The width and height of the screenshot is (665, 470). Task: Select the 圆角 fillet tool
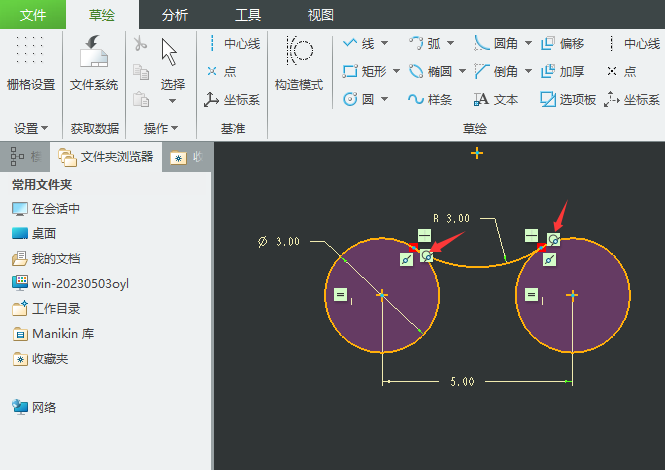tap(496, 43)
